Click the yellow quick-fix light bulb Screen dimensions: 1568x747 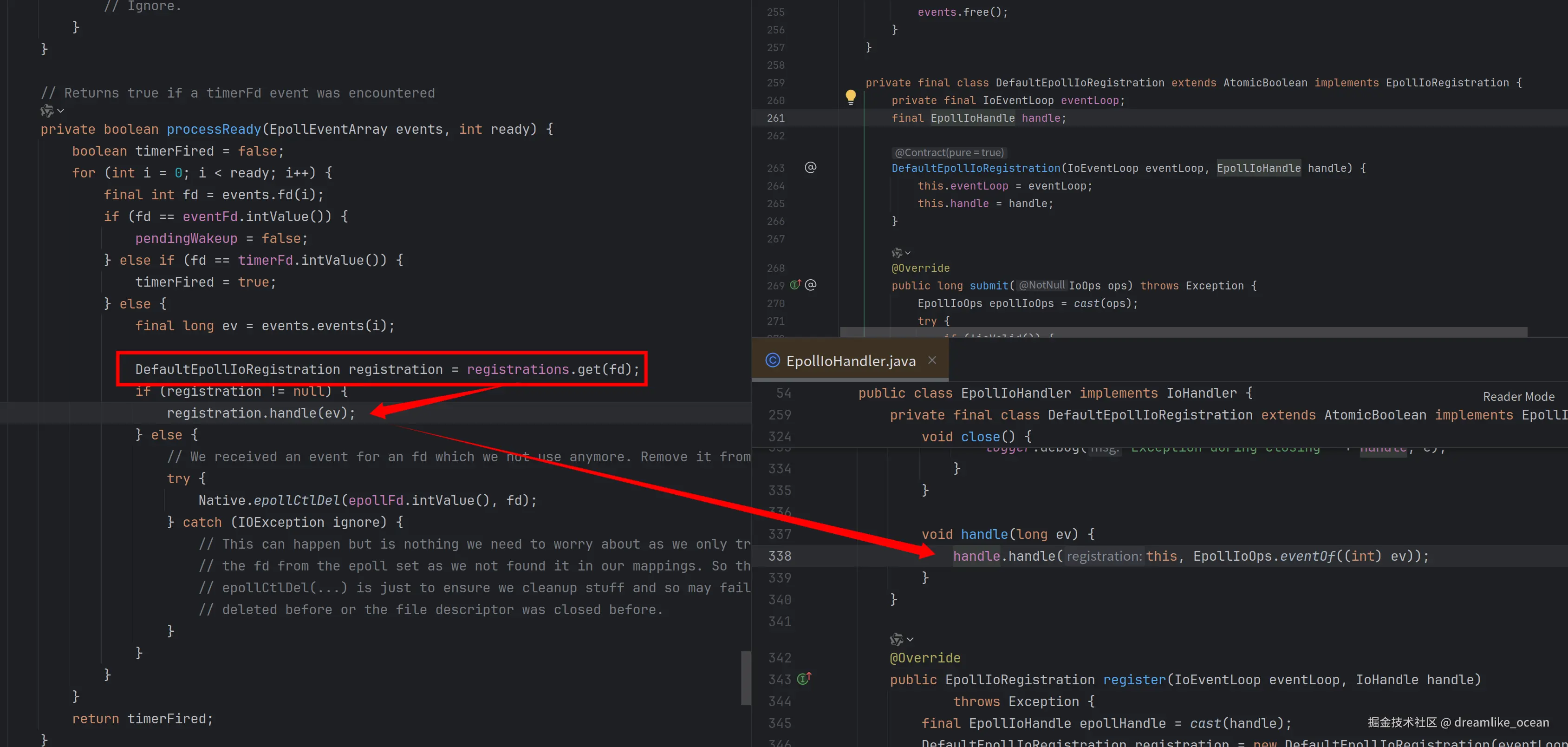pyautogui.click(x=850, y=96)
